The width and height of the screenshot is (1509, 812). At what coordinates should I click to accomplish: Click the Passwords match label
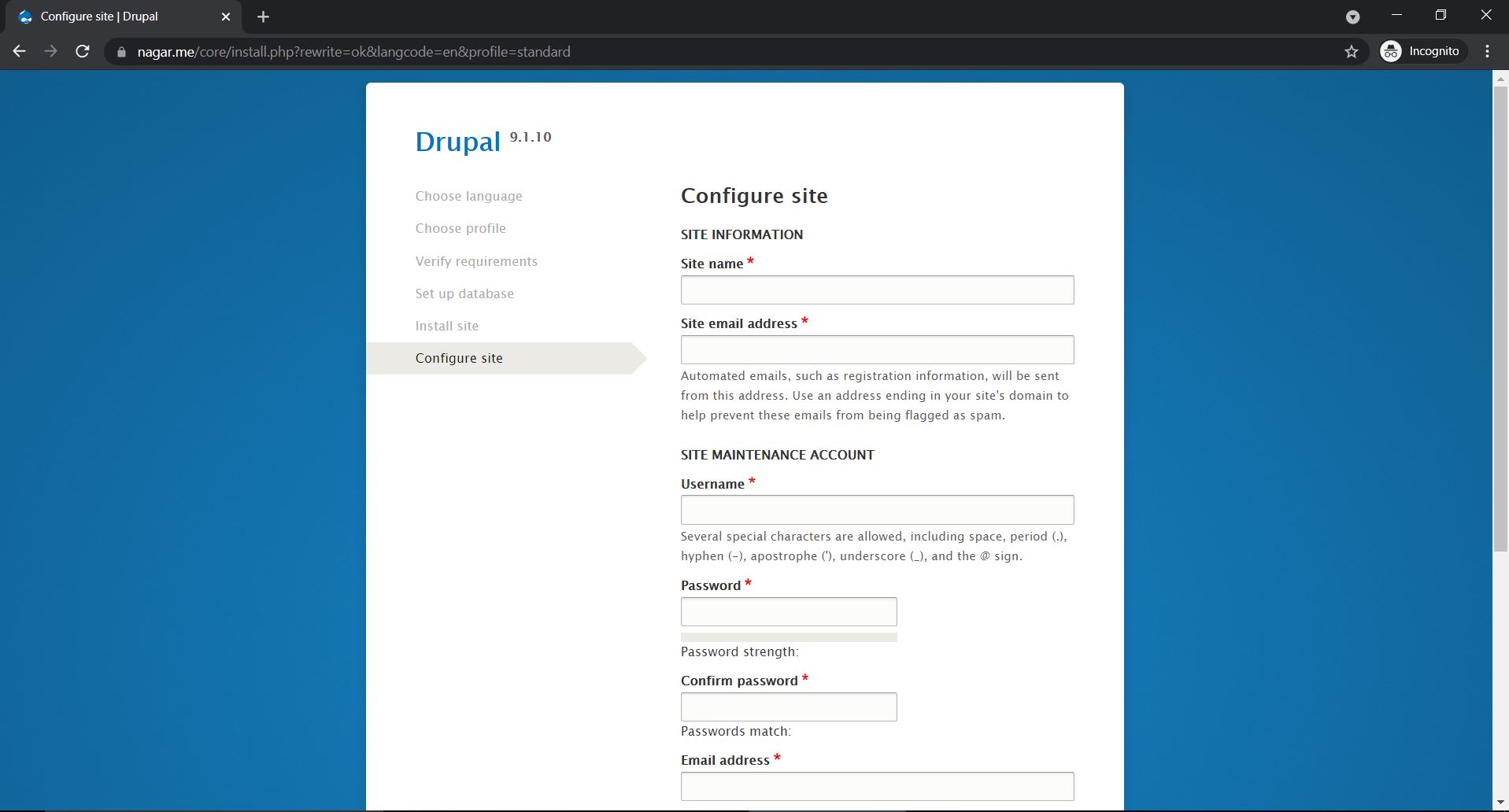coord(735,731)
